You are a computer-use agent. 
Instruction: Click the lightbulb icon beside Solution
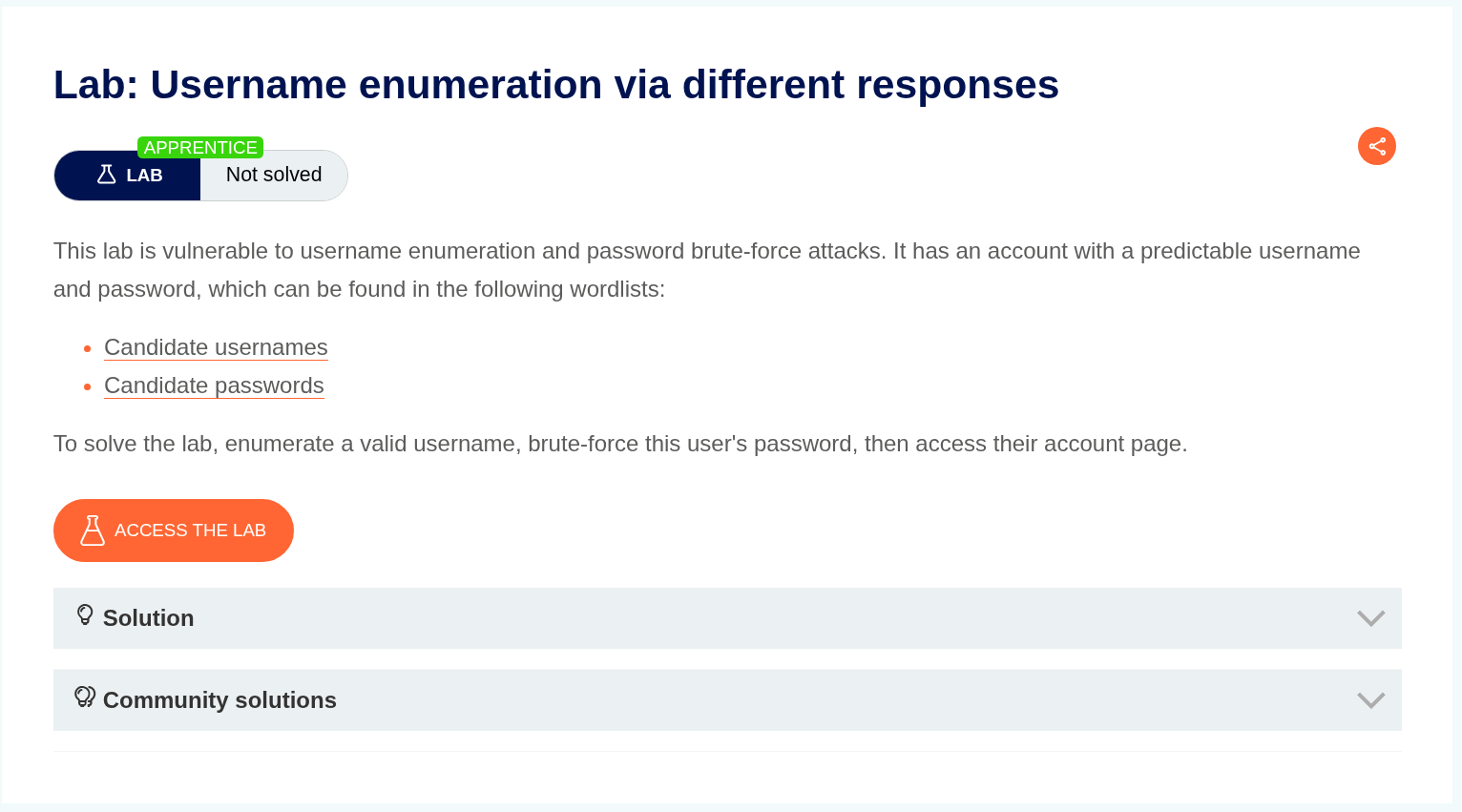(85, 615)
